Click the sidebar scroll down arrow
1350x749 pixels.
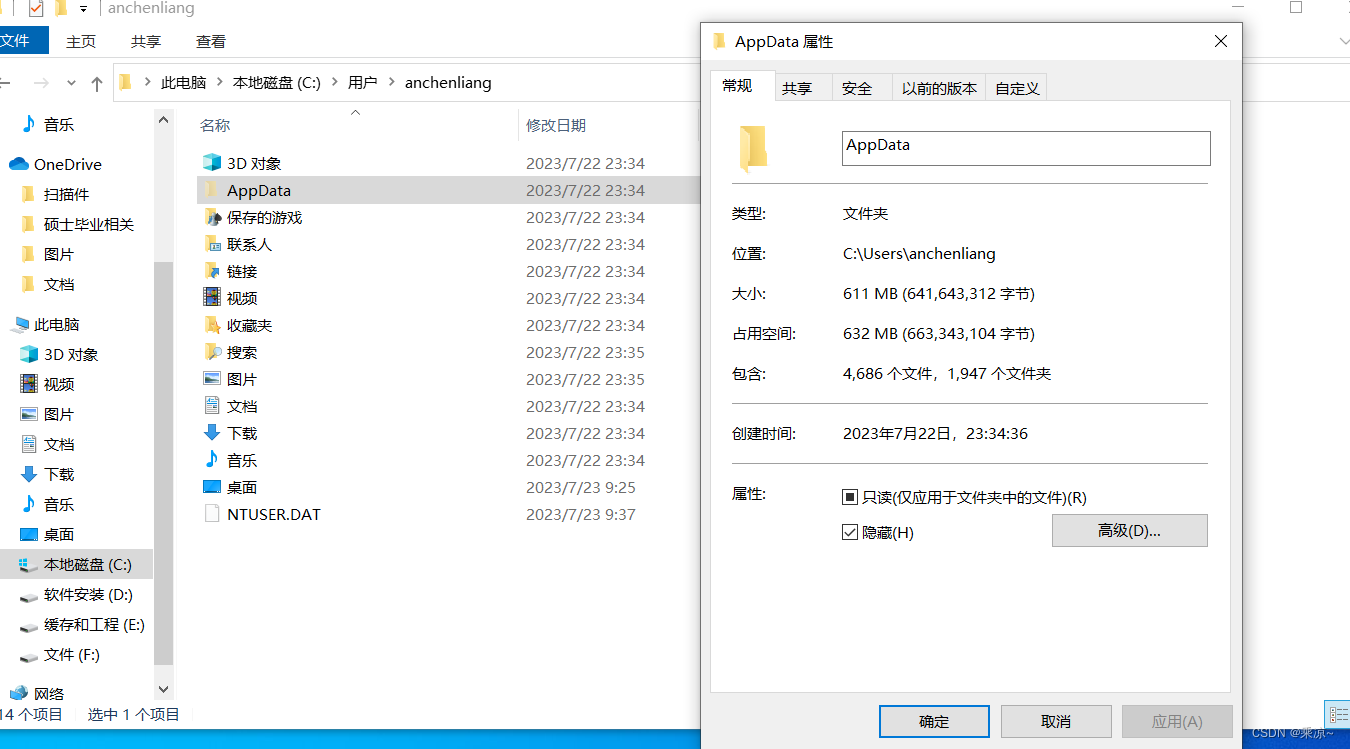pos(164,689)
